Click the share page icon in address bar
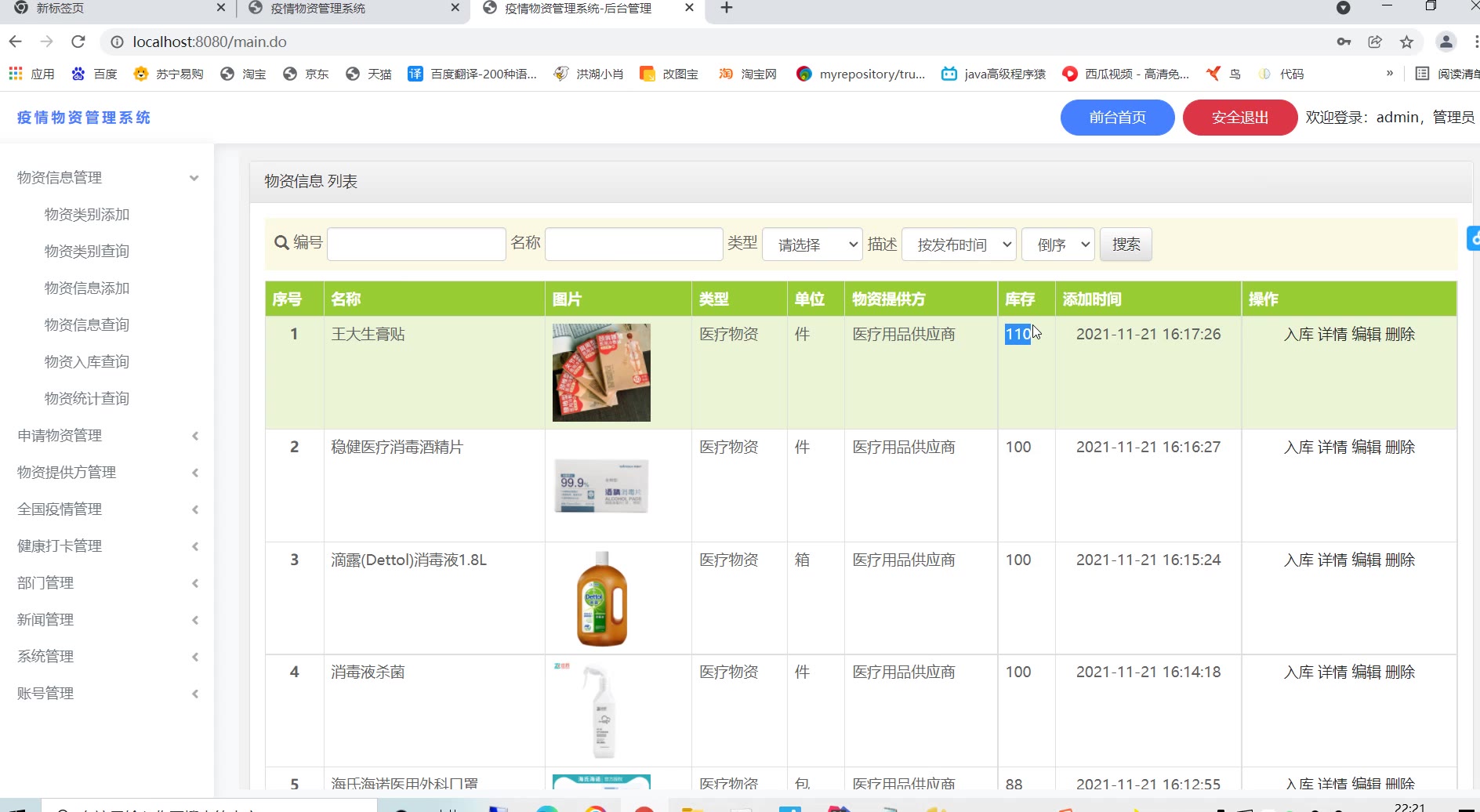 click(1375, 42)
